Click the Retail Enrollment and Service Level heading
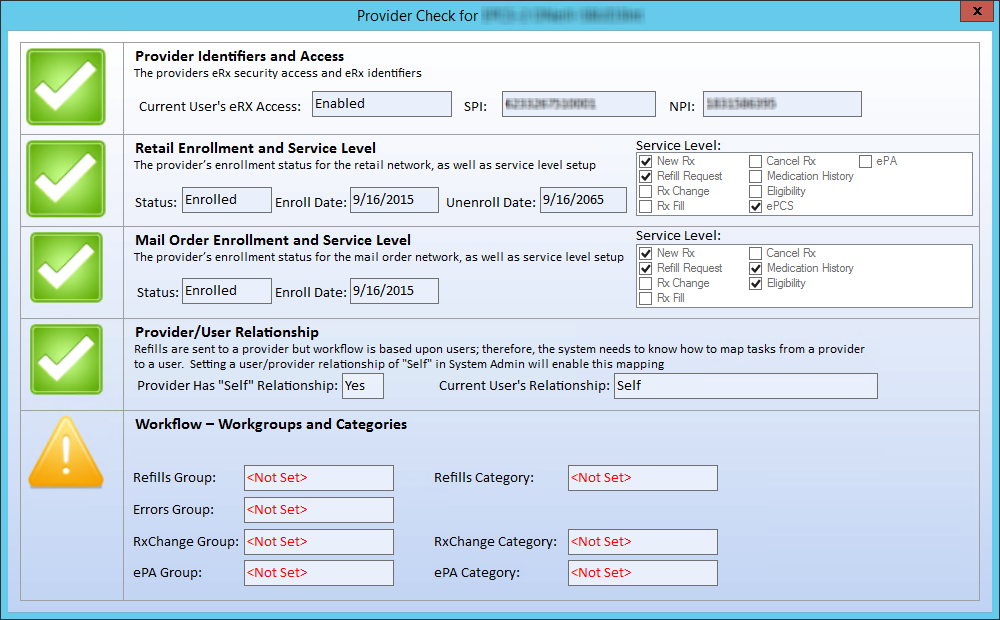 pyautogui.click(x=256, y=148)
